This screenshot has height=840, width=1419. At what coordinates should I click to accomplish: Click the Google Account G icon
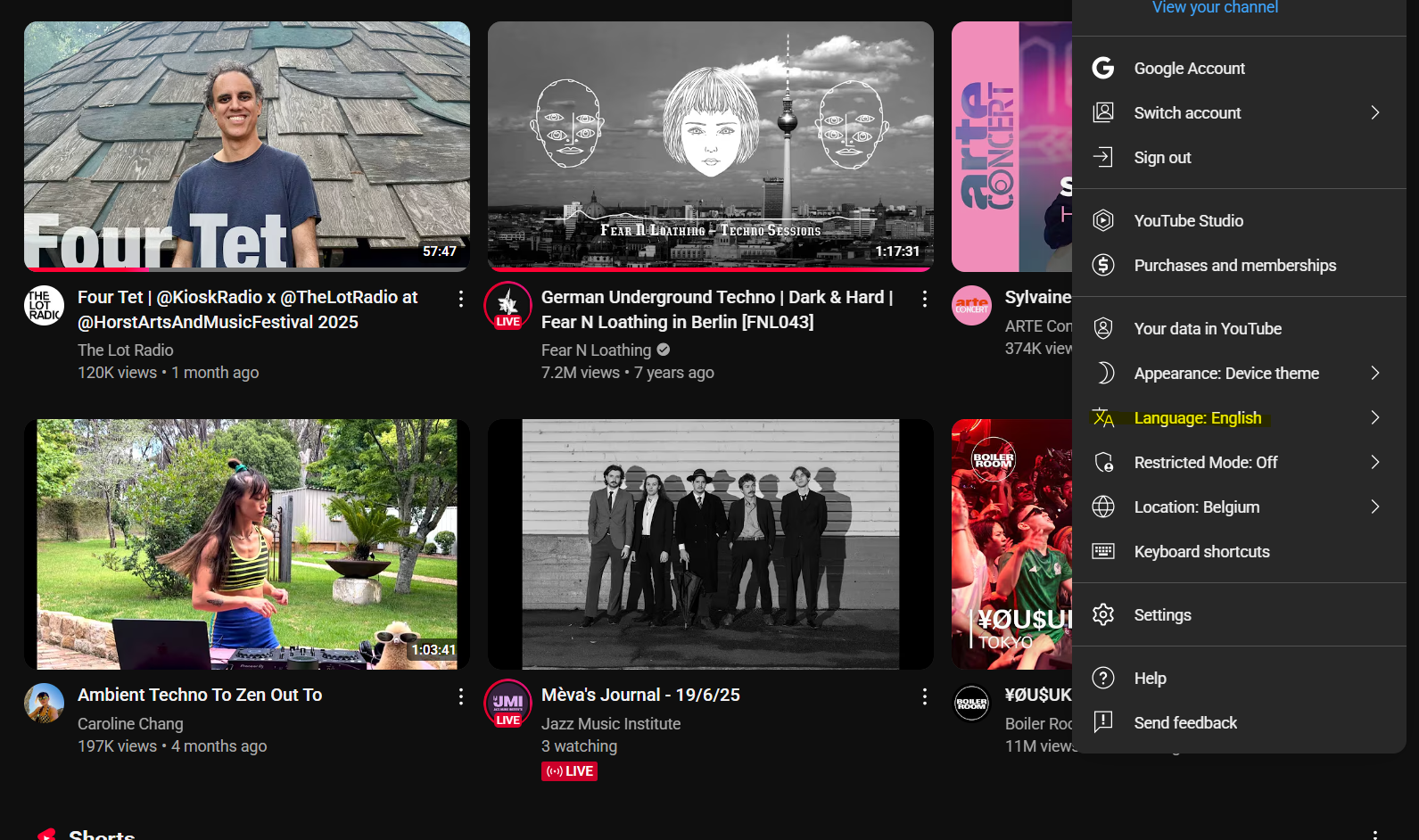click(1103, 68)
